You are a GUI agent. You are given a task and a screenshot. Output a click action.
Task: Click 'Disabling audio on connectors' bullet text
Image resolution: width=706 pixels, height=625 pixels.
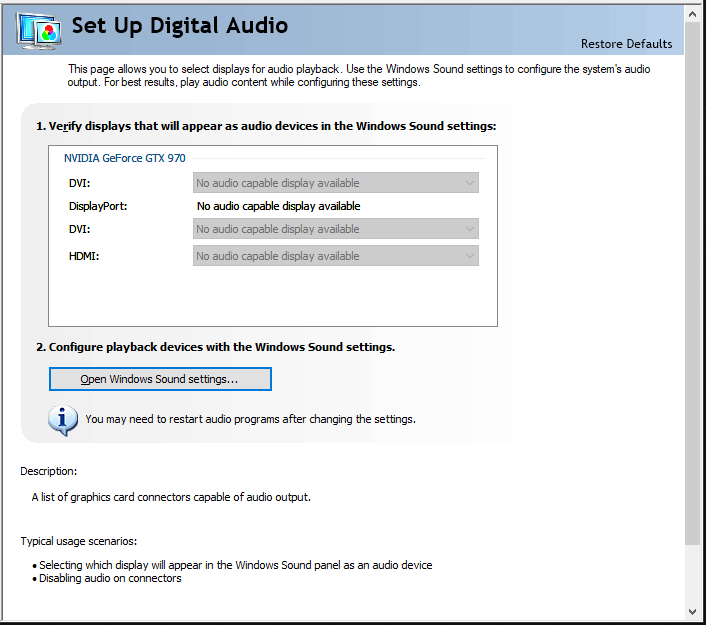[x=110, y=578]
